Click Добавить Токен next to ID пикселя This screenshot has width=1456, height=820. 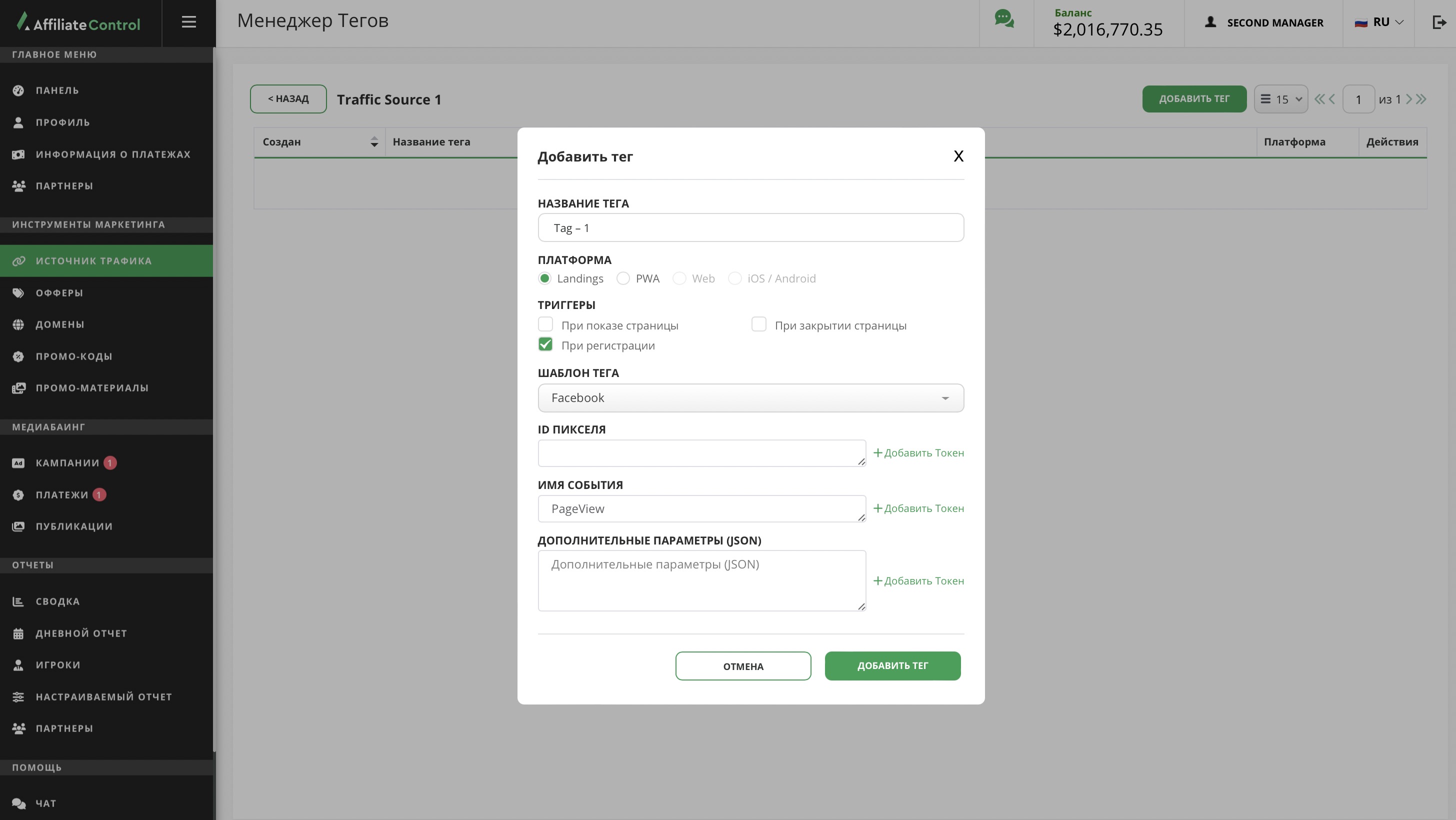[x=918, y=453]
